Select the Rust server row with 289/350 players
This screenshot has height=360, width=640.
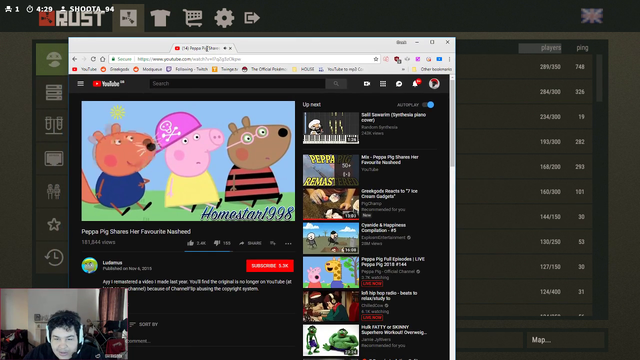pos(524,67)
